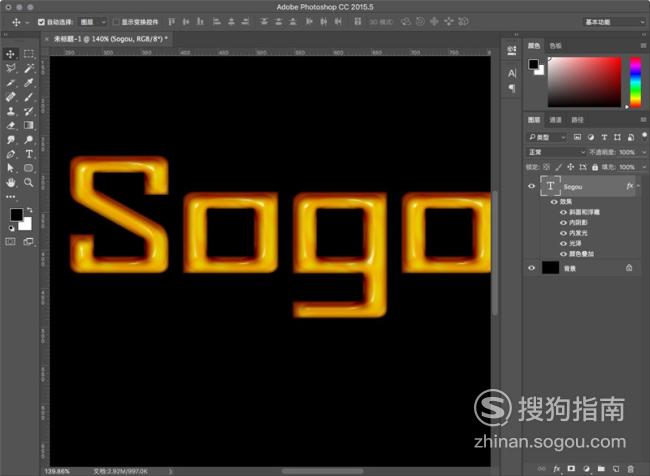
Task: Open the layer filter type dropdown
Action: pos(547,137)
